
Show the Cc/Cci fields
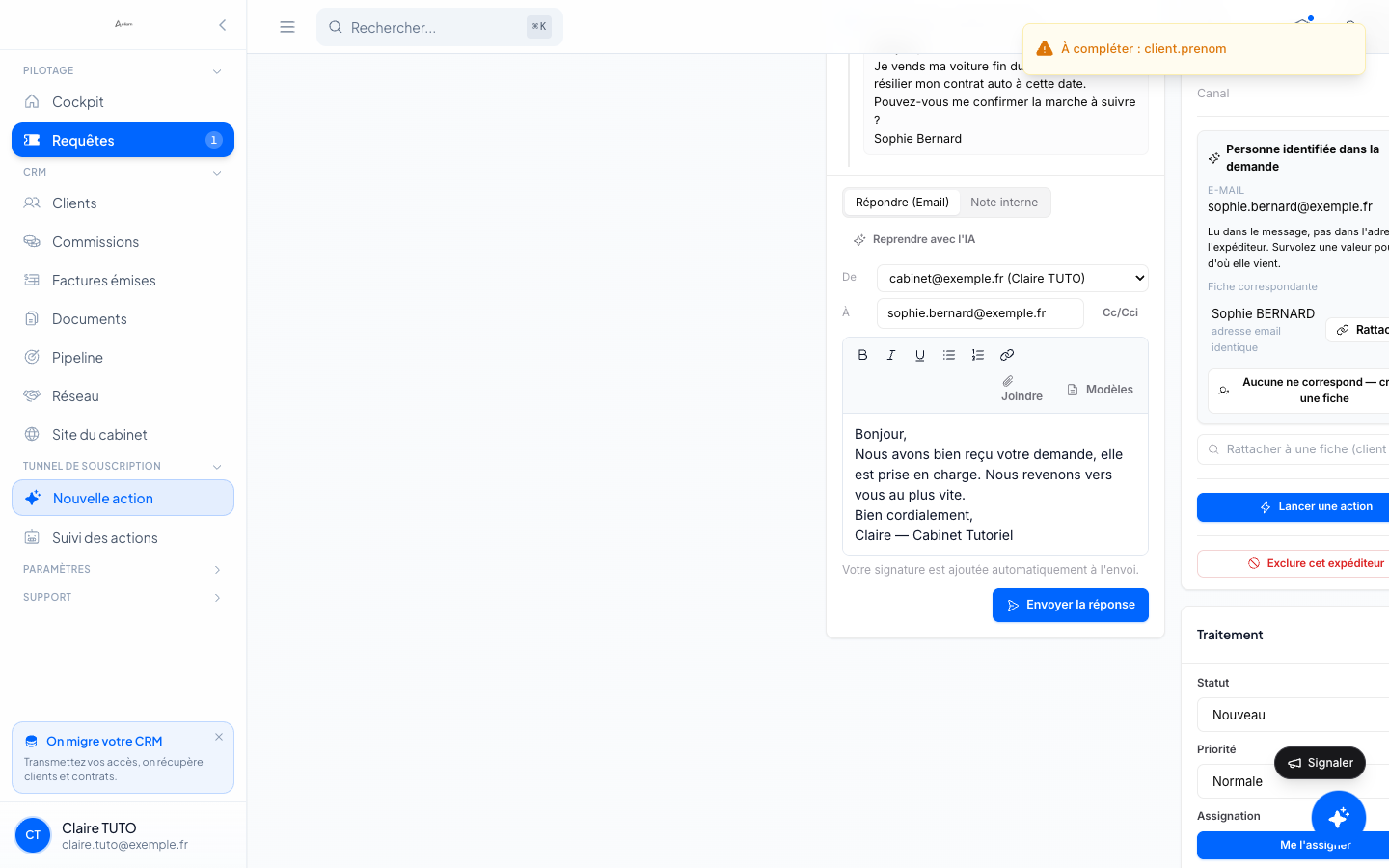(x=1120, y=312)
